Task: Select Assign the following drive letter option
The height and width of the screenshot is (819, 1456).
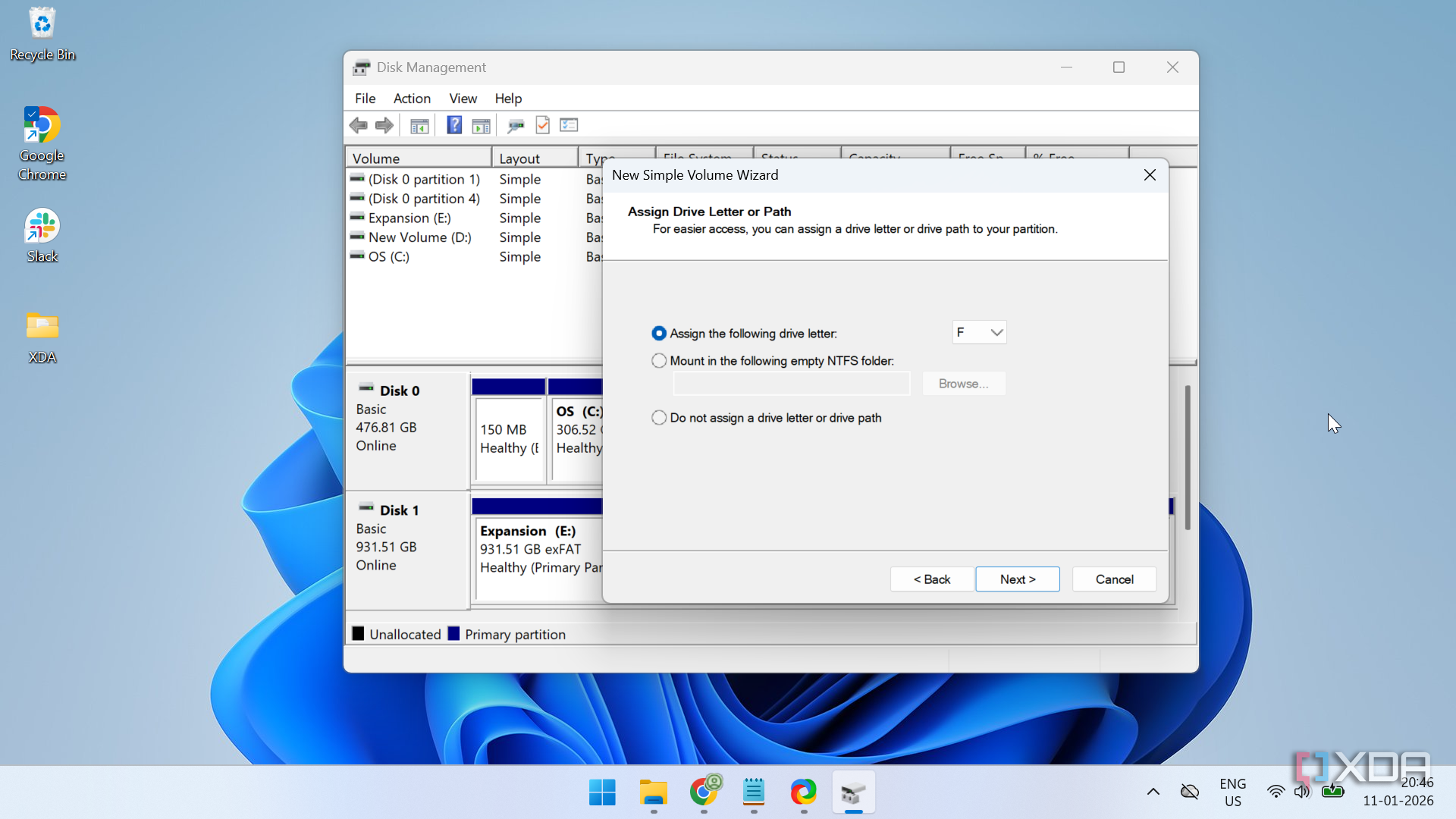Action: (x=659, y=334)
